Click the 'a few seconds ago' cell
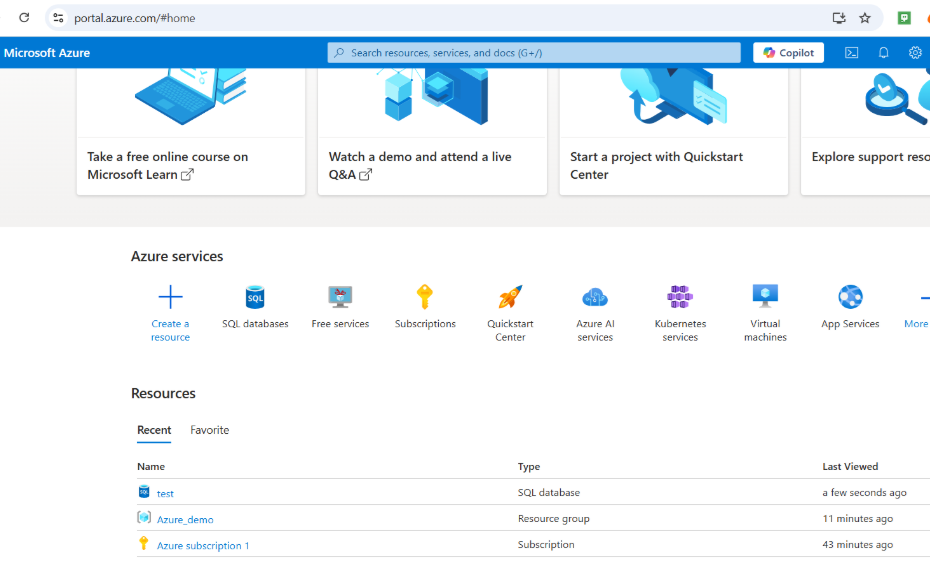The width and height of the screenshot is (930, 561). (x=864, y=493)
